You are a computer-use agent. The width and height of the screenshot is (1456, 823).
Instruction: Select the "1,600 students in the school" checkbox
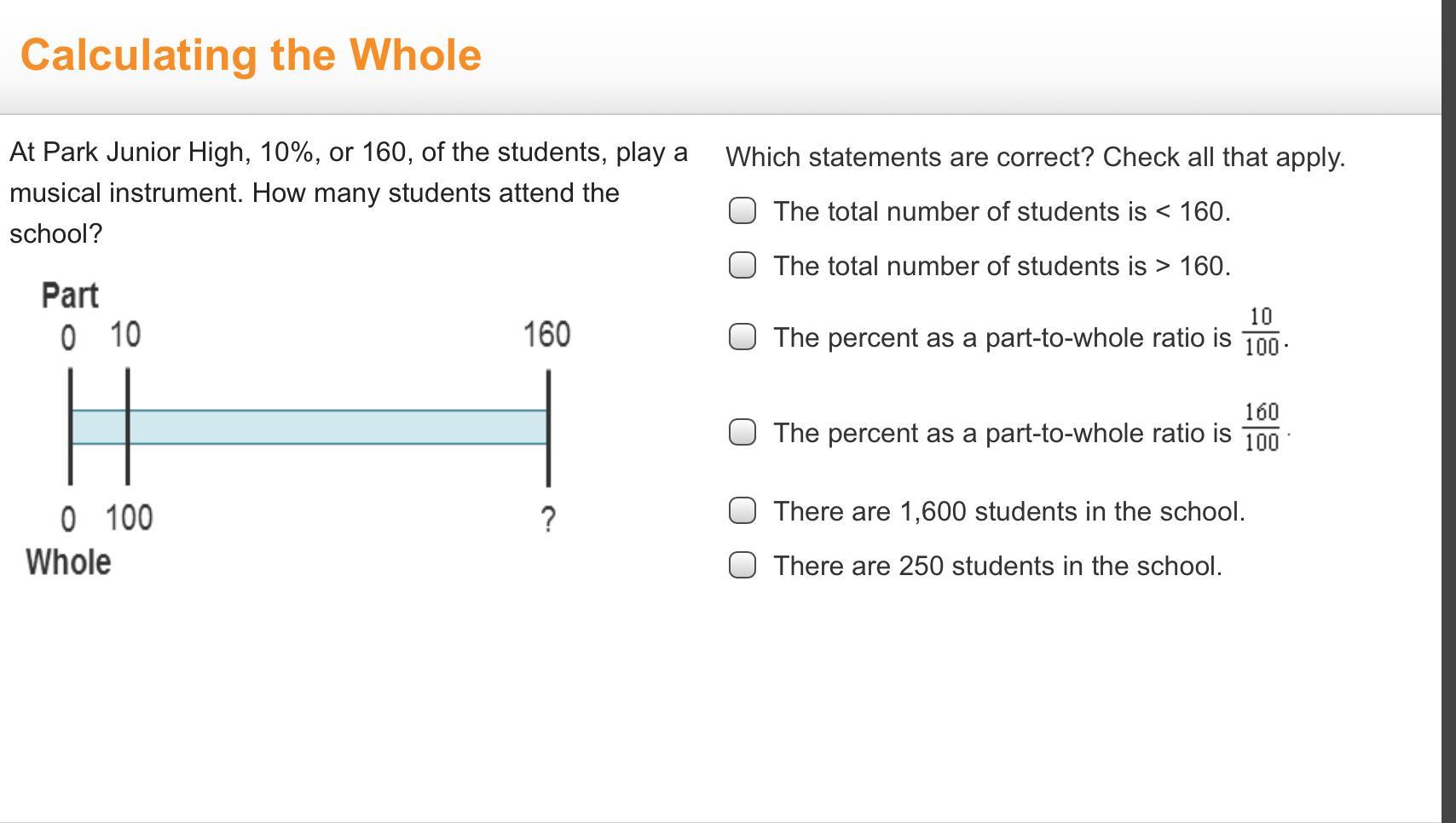pyautogui.click(x=742, y=511)
